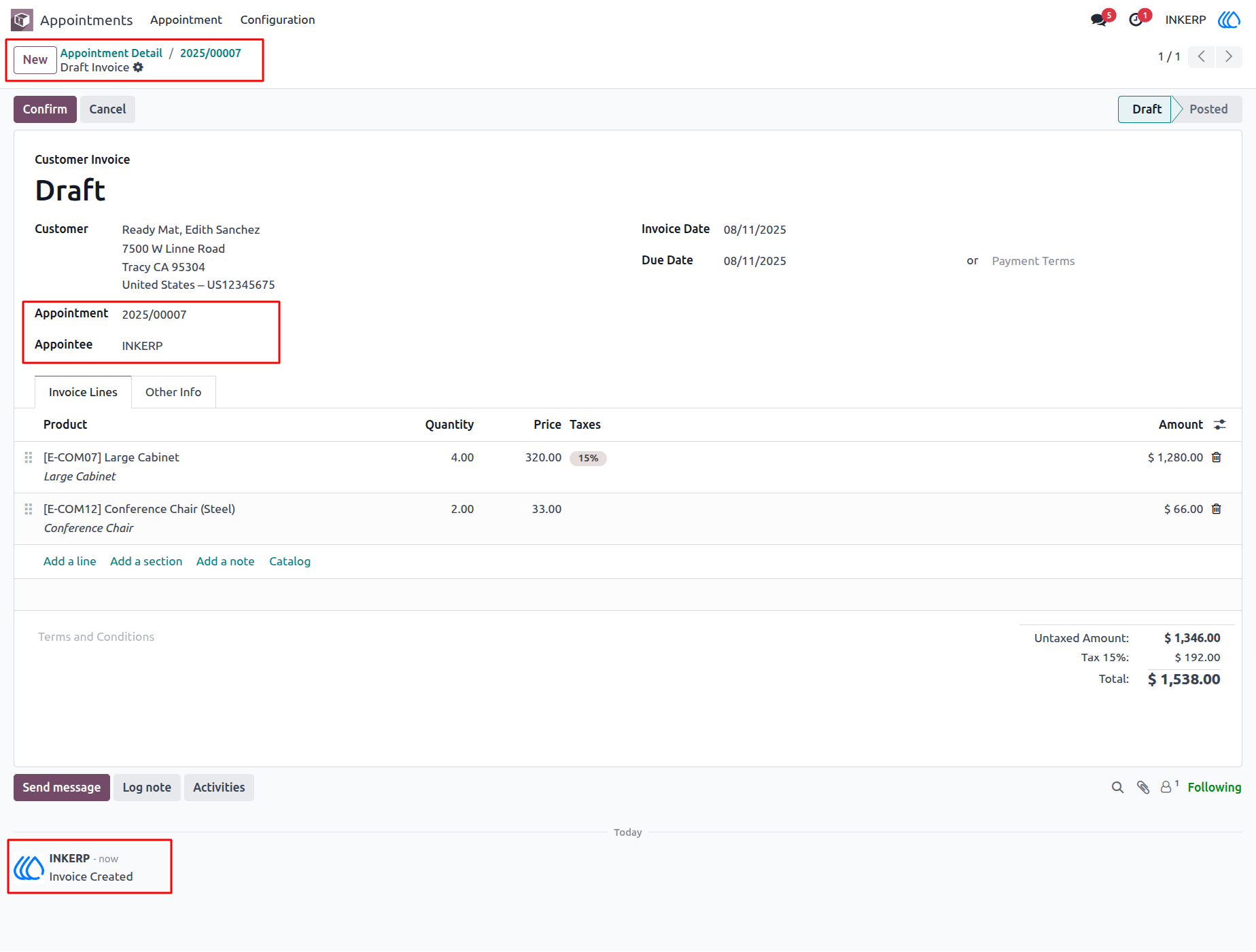1256x952 pixels.
Task: Select the Posted status stage
Action: coord(1208,109)
